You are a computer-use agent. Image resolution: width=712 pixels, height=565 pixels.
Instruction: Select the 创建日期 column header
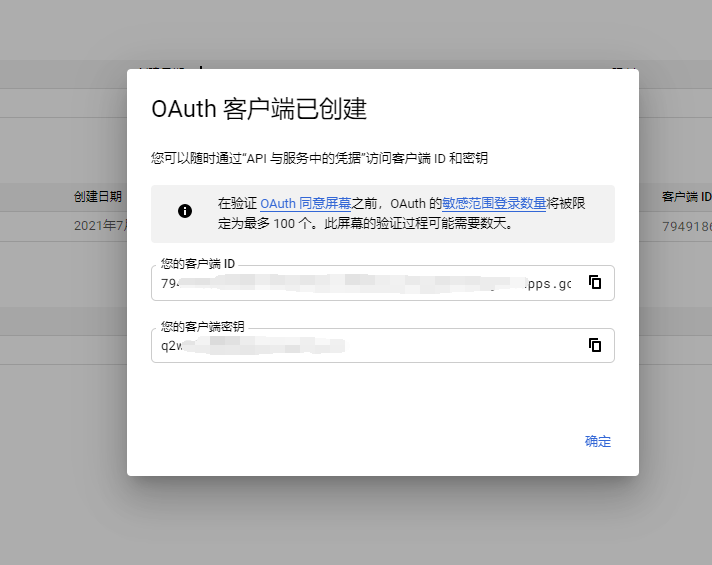coord(97,197)
